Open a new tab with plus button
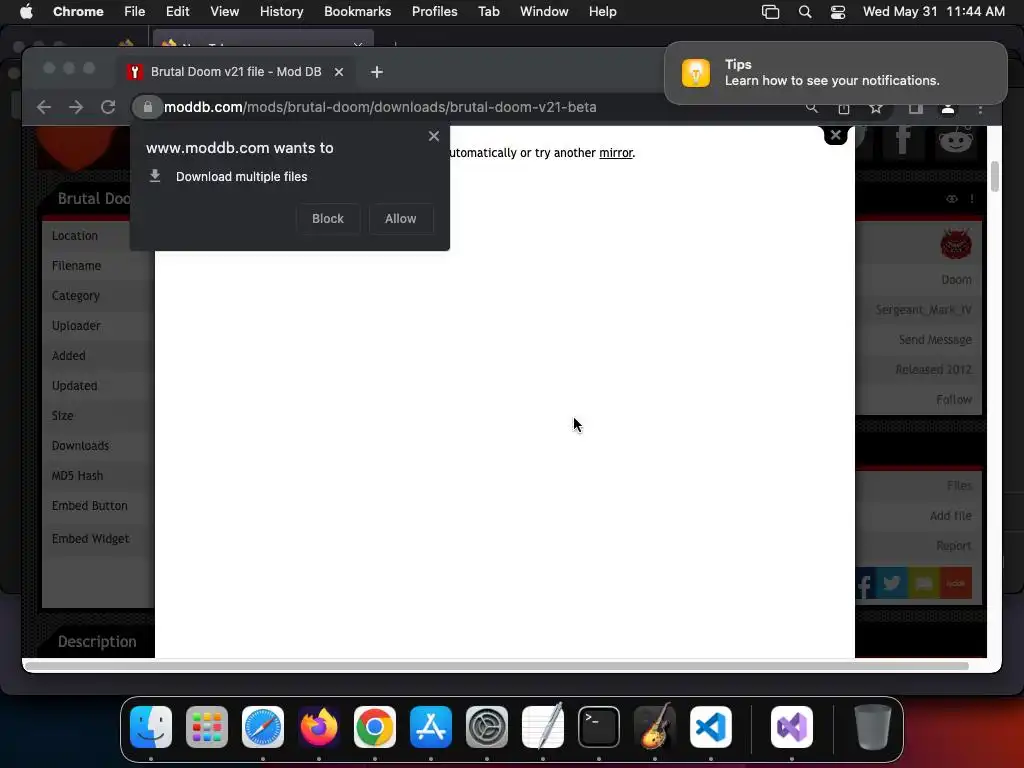This screenshot has width=1024, height=768. (377, 72)
